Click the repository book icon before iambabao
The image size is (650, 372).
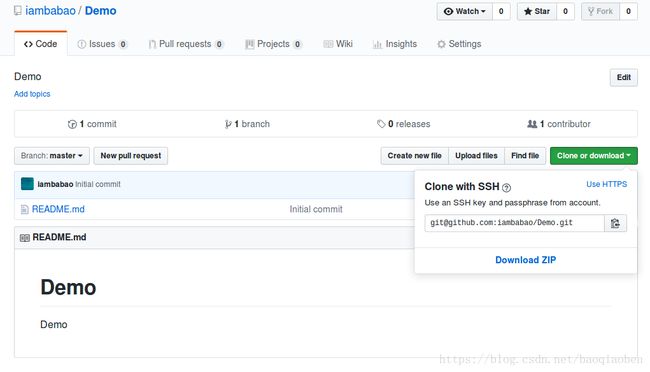18,10
